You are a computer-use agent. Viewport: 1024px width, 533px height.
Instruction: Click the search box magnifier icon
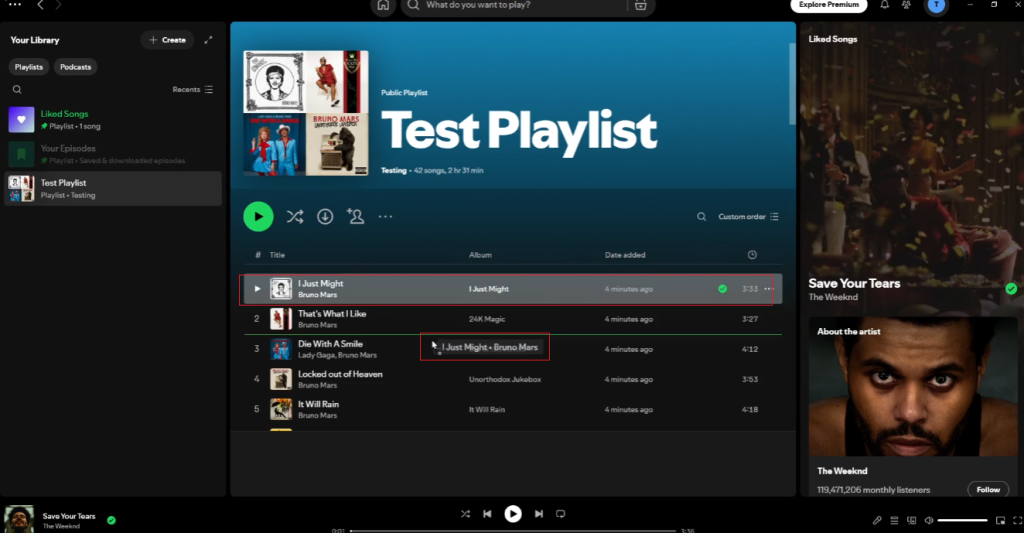pos(413,5)
